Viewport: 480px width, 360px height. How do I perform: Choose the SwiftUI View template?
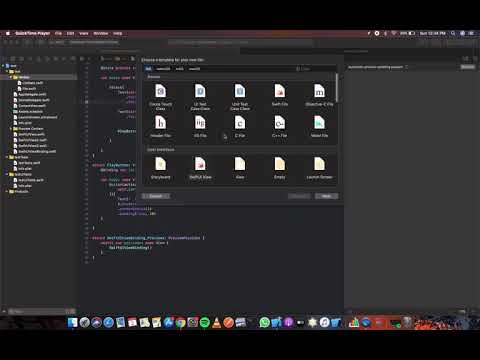click(x=200, y=168)
